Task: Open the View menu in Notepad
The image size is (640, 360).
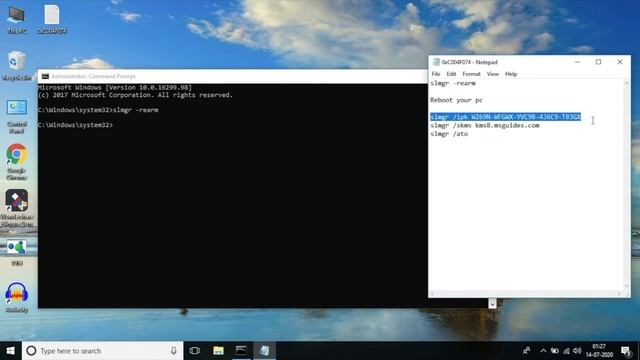Action: coord(493,74)
